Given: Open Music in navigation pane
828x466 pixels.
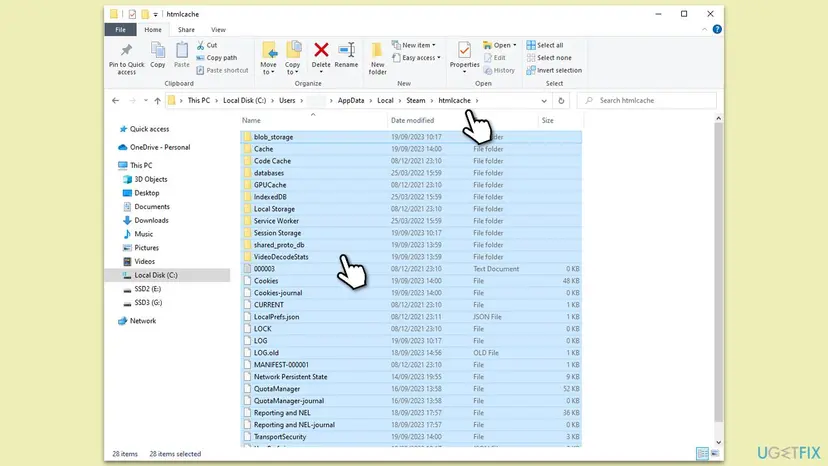Looking at the screenshot, I should (143, 234).
